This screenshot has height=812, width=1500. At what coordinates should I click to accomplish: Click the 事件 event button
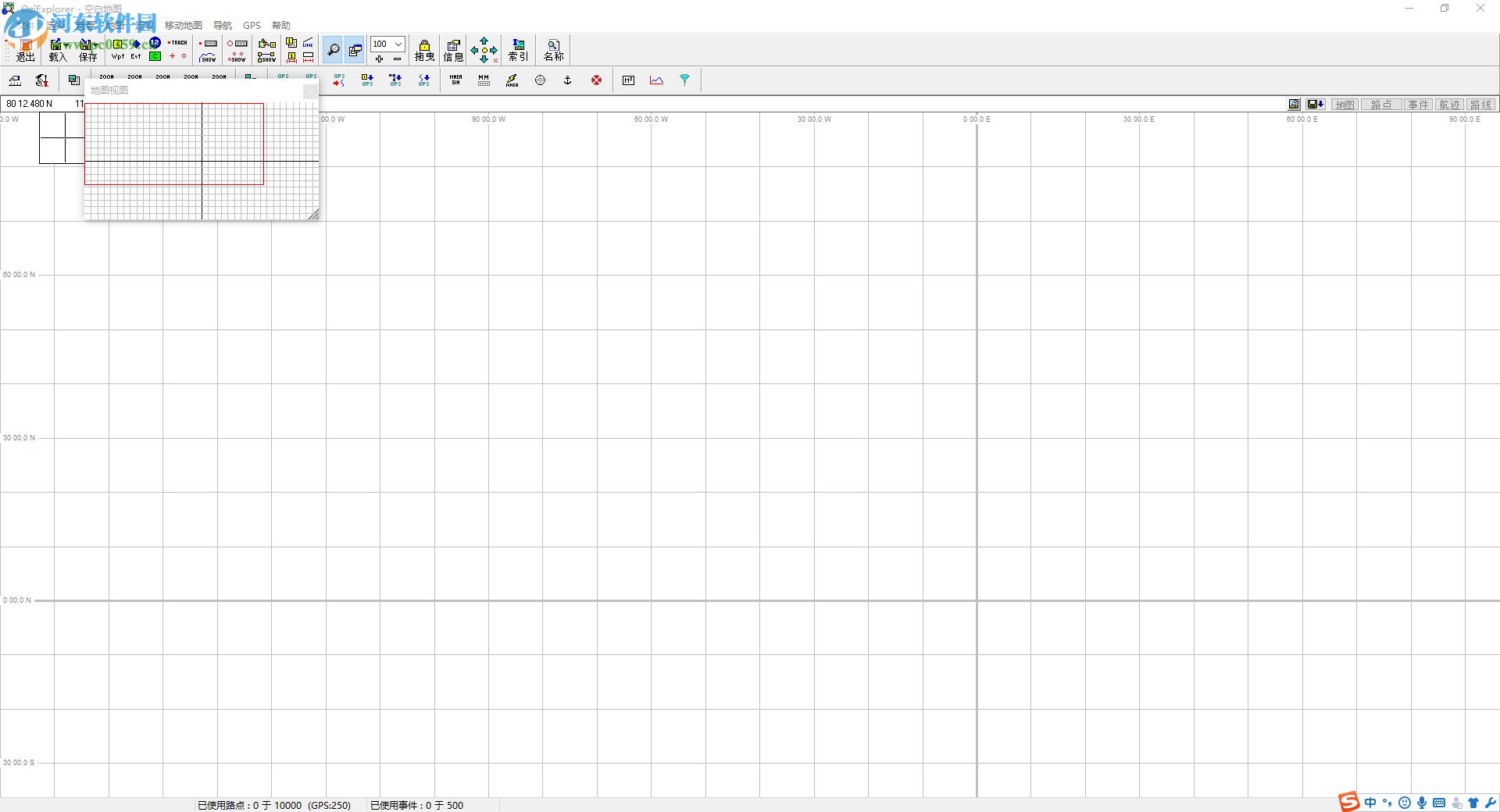[x=1418, y=105]
